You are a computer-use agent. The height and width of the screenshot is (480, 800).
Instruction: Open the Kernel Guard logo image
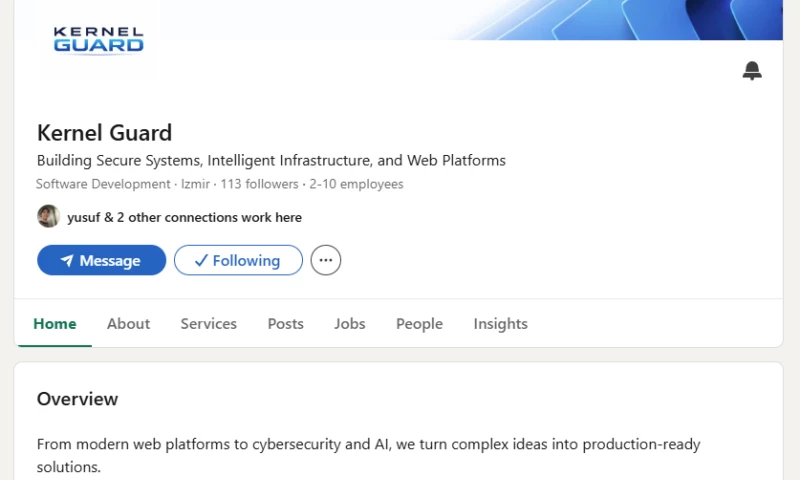98,40
